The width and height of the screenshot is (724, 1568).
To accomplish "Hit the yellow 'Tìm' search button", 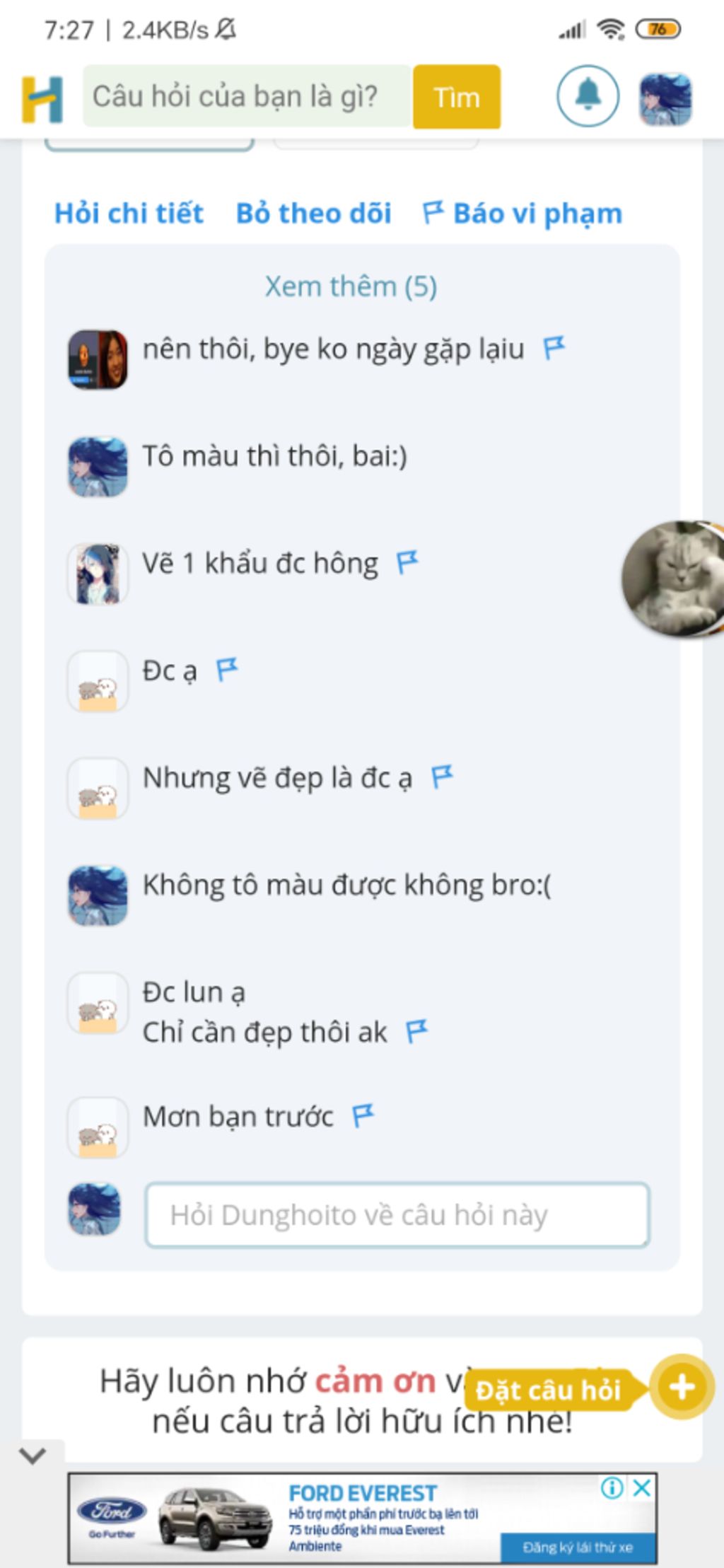I will tap(457, 97).
